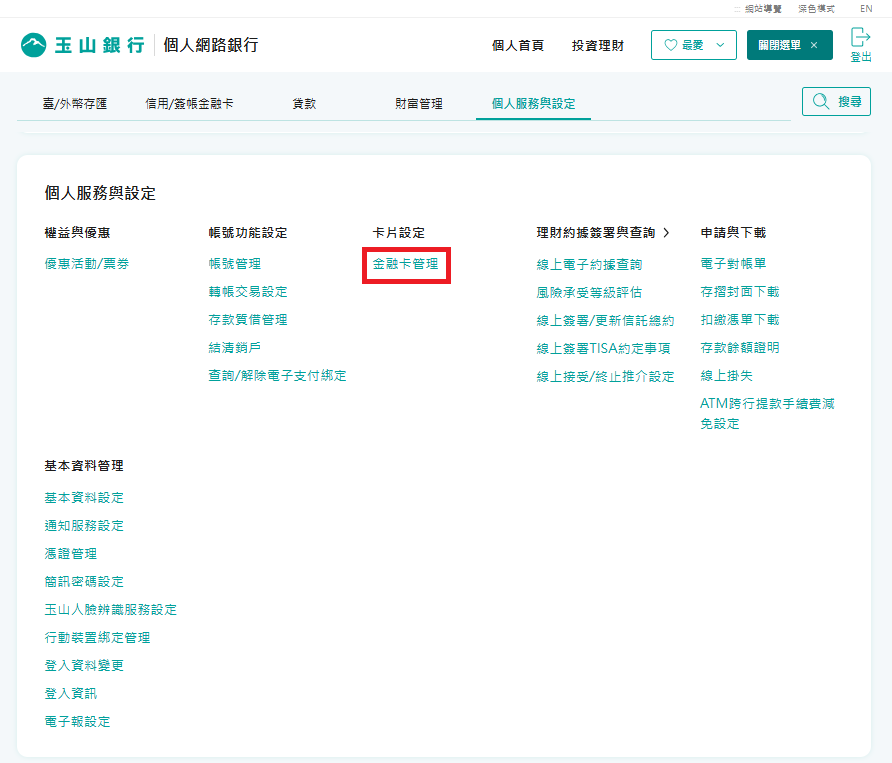Open 查詢/解除電子支付綁定
This screenshot has width=892, height=763.
[278, 376]
